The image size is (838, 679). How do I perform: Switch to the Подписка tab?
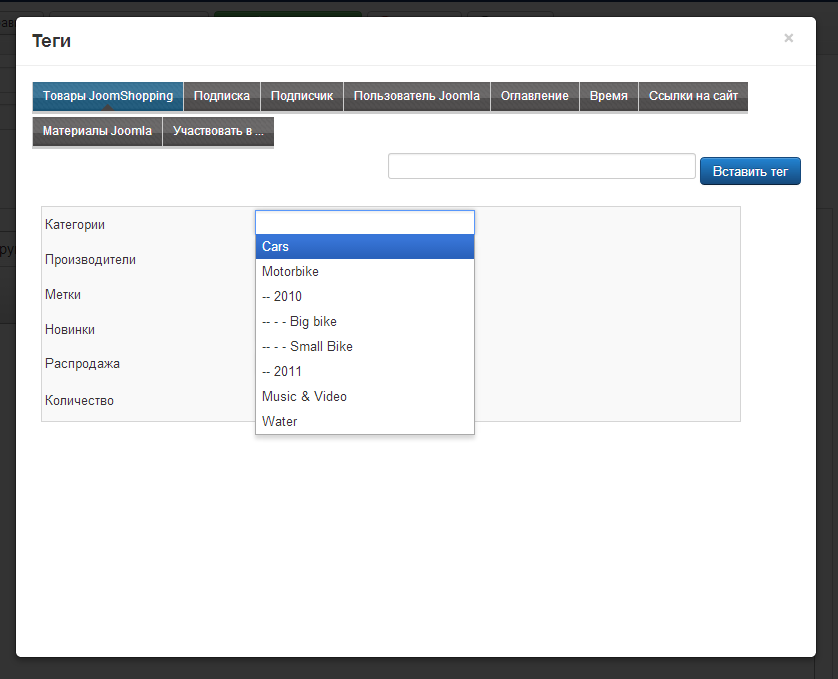pos(222,96)
